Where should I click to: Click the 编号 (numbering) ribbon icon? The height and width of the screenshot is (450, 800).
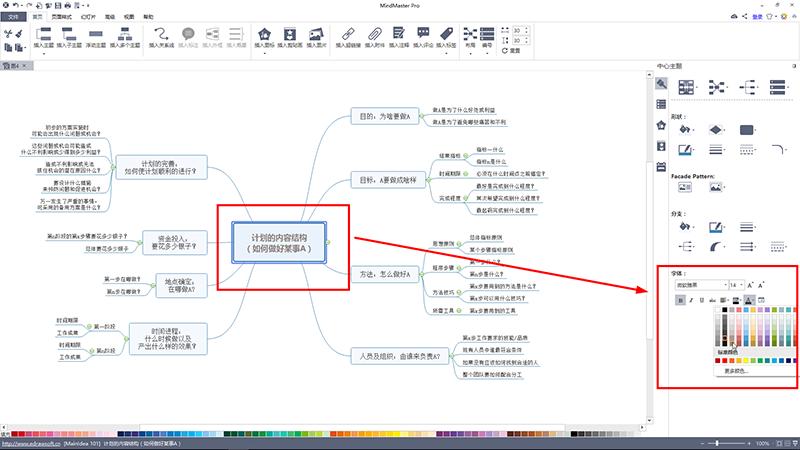coord(487,34)
